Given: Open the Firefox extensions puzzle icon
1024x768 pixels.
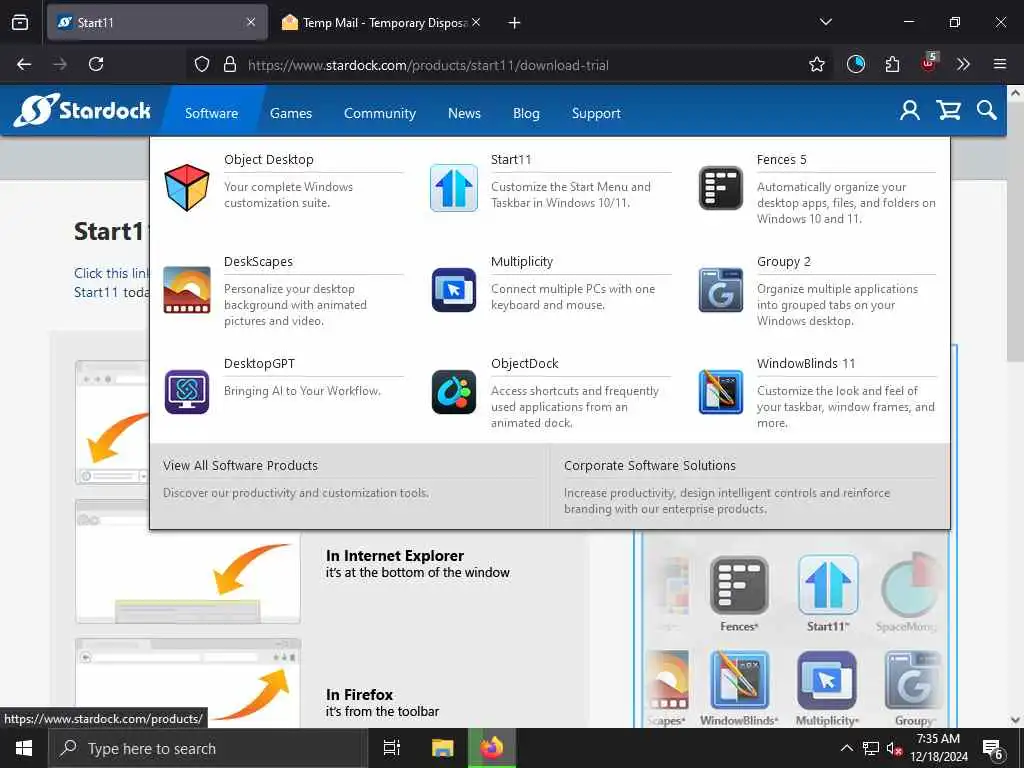Looking at the screenshot, I should point(892,64).
